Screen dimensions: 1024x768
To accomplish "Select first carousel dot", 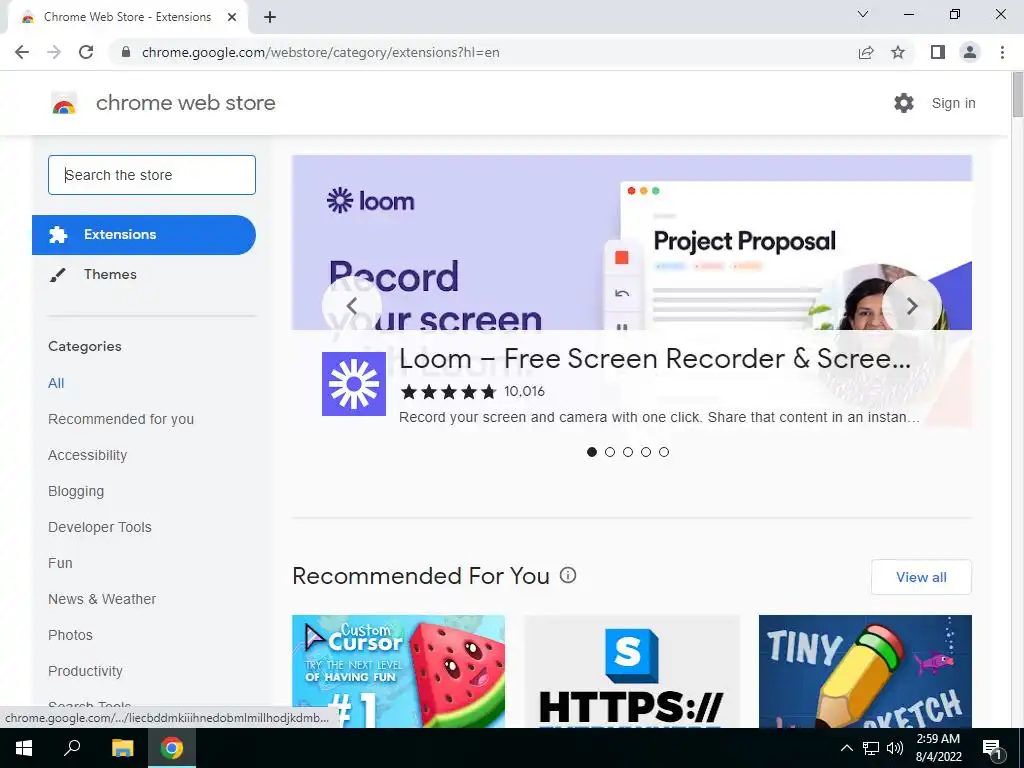I will pos(592,452).
